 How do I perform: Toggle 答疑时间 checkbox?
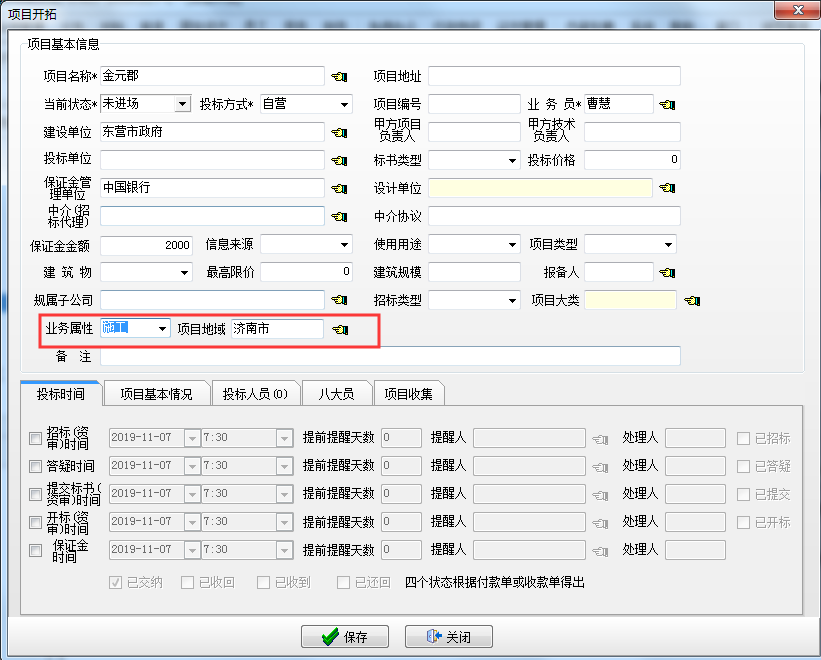[x=35, y=466]
